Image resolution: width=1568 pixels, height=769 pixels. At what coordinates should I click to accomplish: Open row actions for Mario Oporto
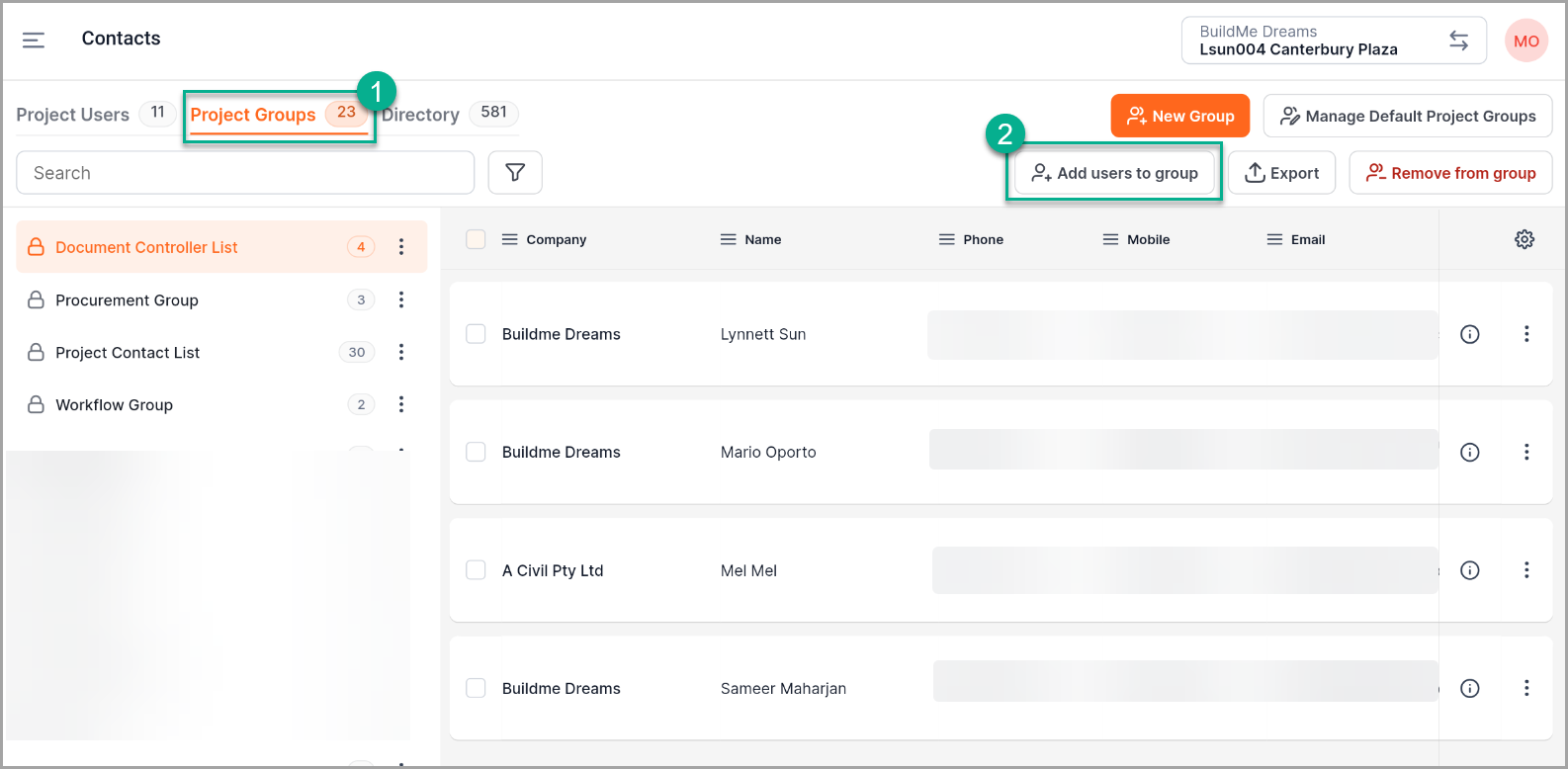pos(1526,452)
